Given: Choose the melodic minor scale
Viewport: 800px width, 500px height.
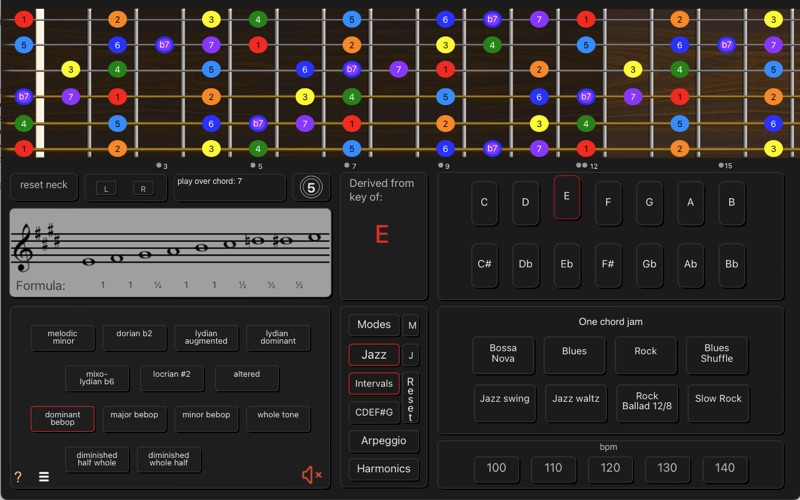Looking at the screenshot, I should coord(63,338).
